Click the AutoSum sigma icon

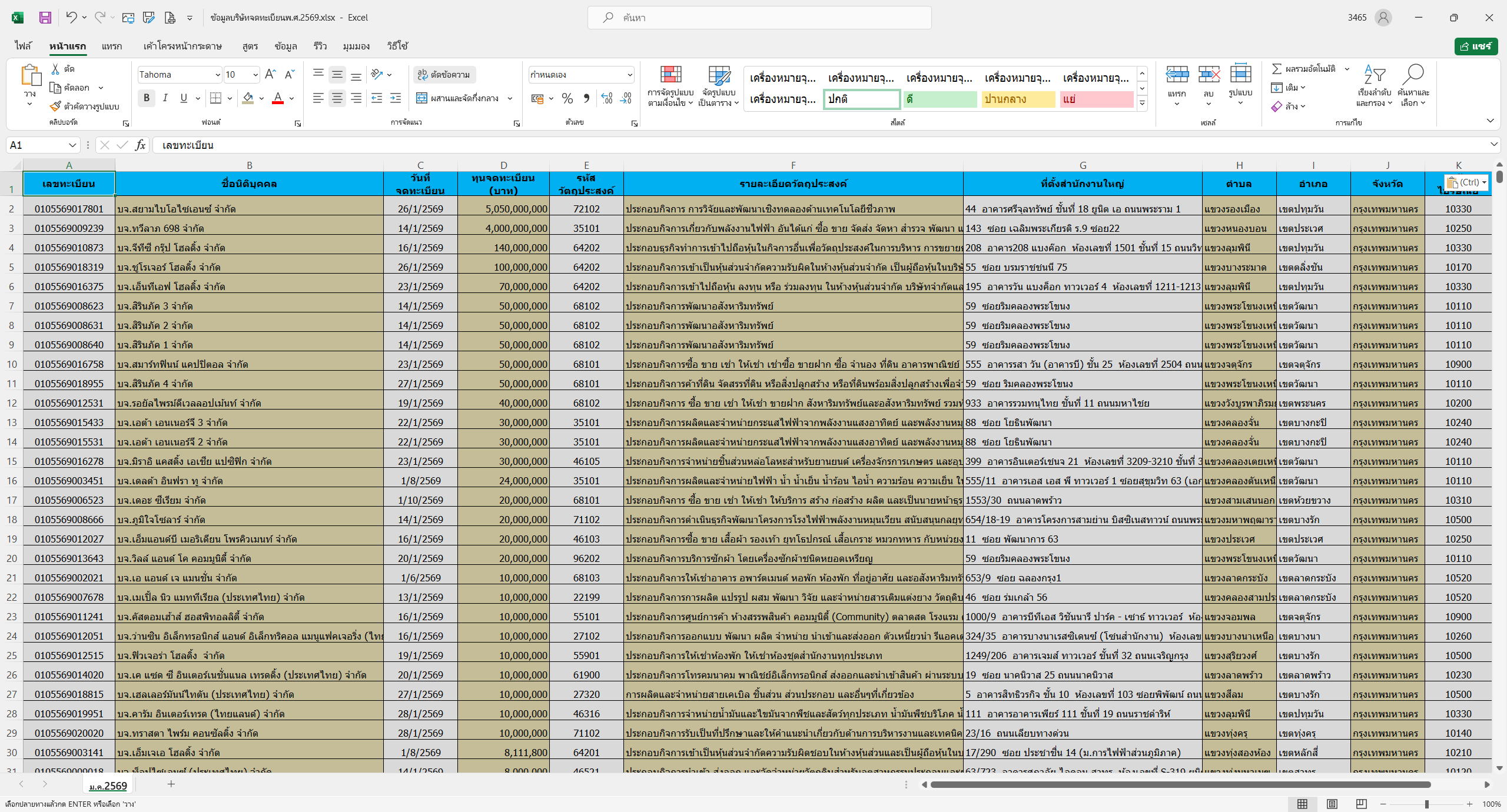point(1276,69)
